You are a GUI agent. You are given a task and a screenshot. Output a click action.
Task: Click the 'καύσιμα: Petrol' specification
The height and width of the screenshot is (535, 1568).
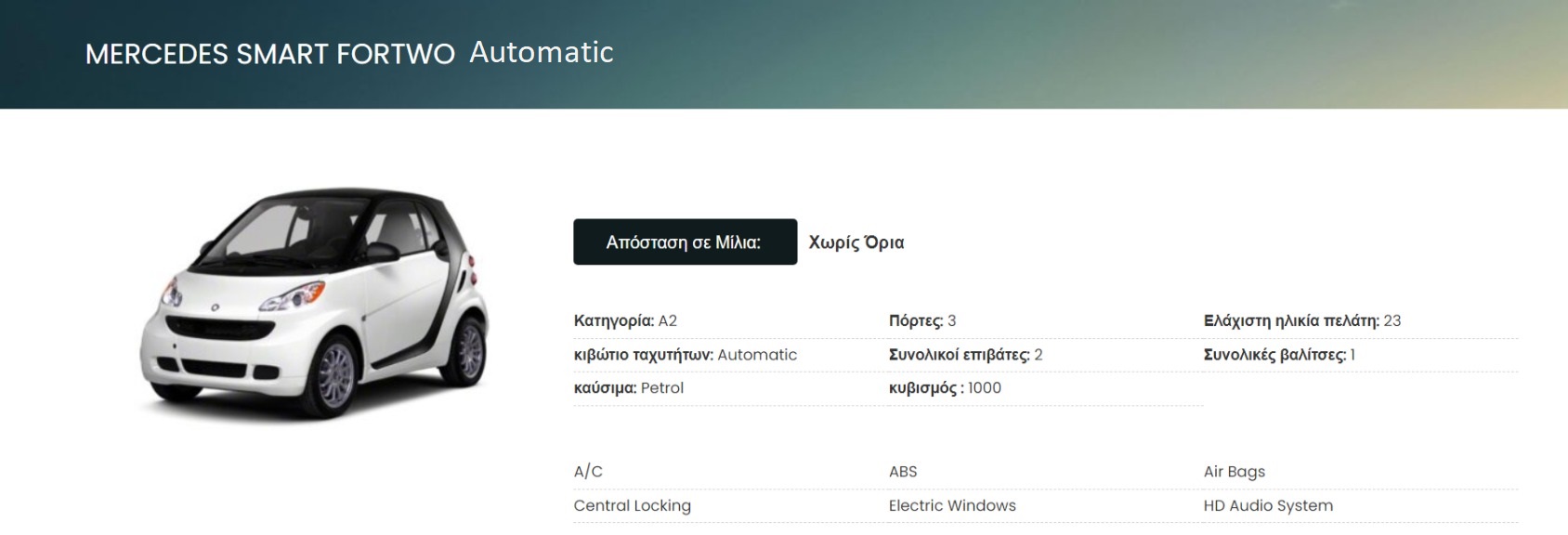(629, 388)
